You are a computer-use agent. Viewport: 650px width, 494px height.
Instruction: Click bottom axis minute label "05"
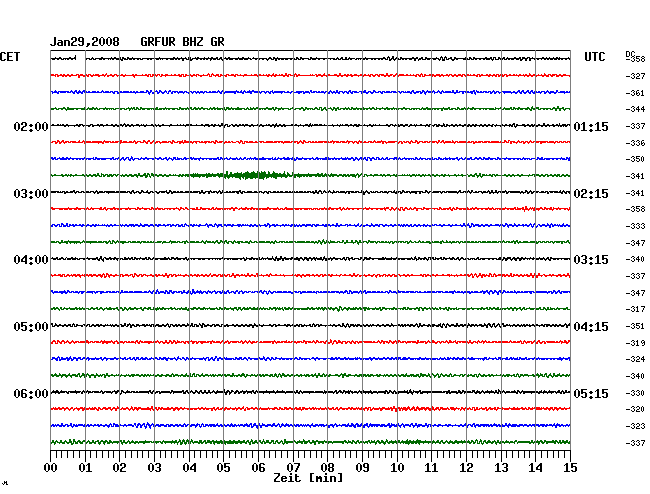click(223, 468)
